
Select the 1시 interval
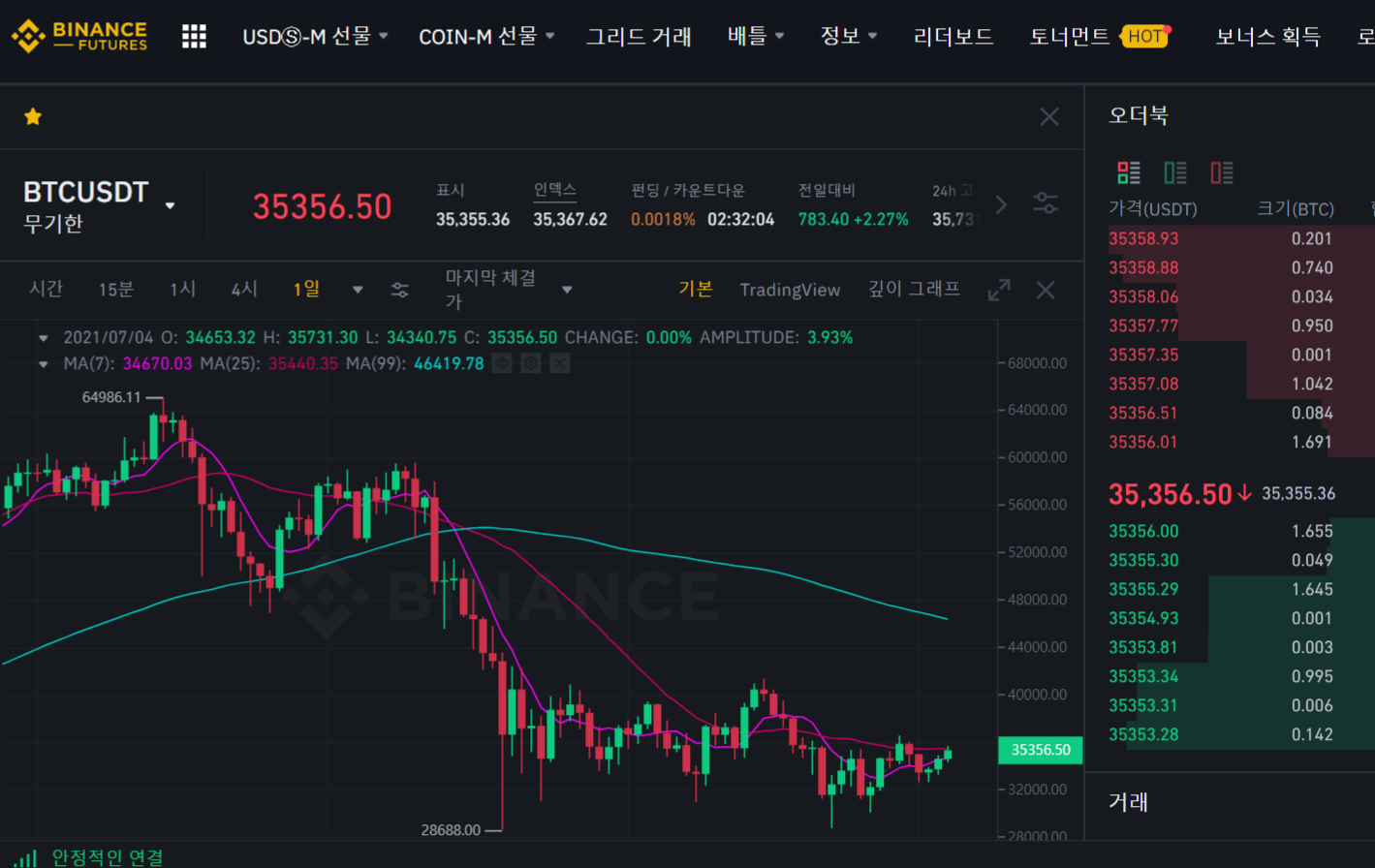tap(182, 289)
